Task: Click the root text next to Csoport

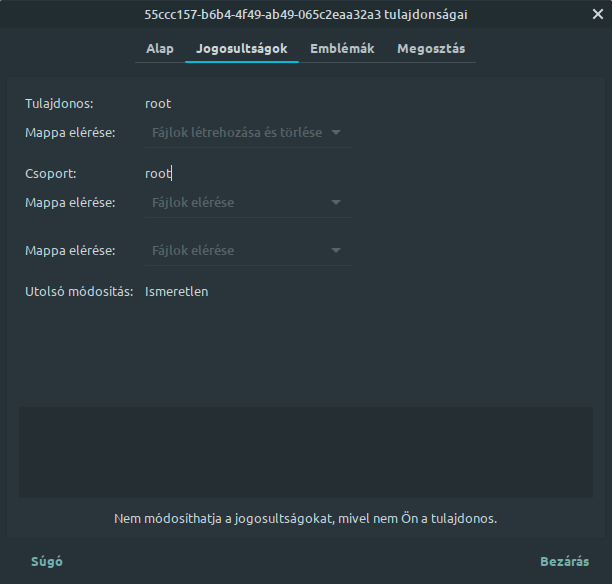Action: click(158, 173)
